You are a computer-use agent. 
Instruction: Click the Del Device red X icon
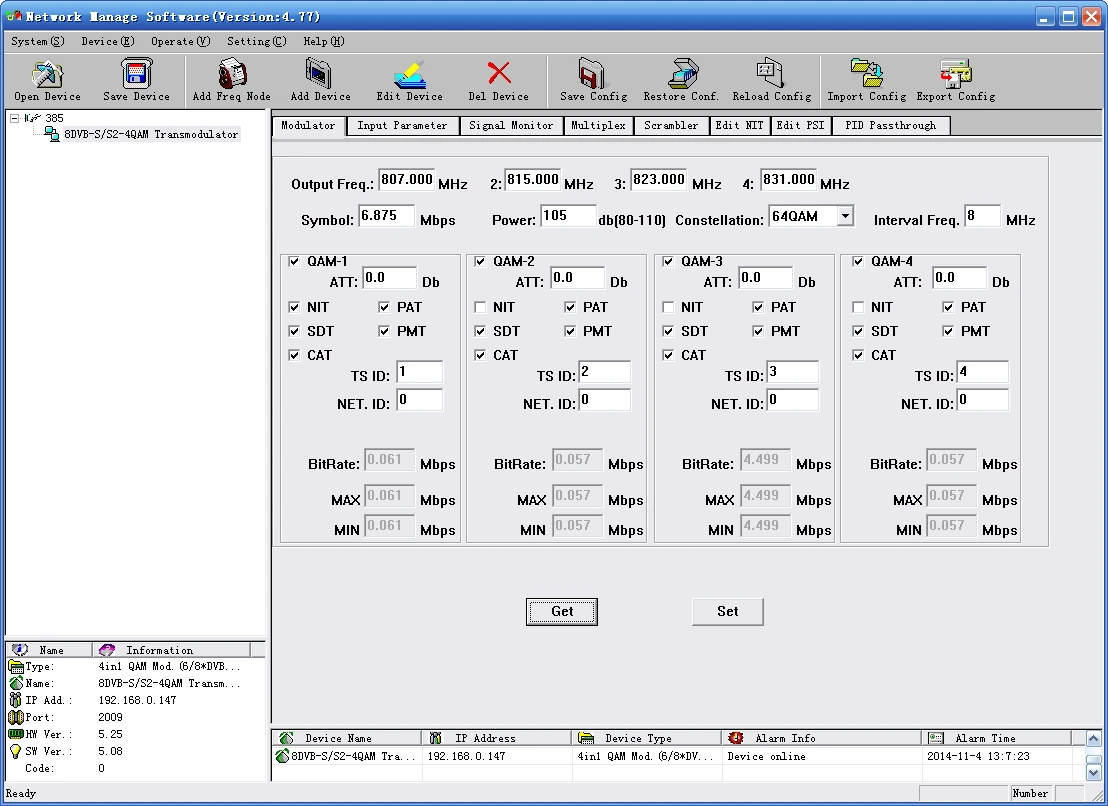pyautogui.click(x=498, y=75)
